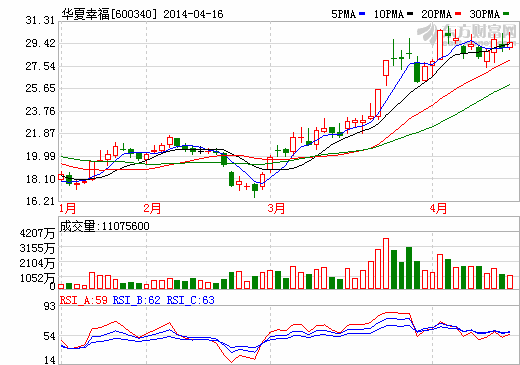Click the date 2014-04-16 in title
This screenshot has width=520, height=365.
[193, 14]
